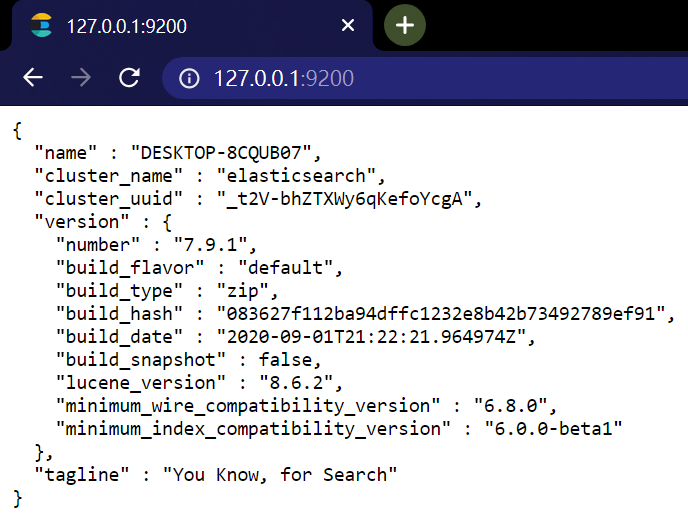Click the lucene_version value 8.6.2

tap(296, 383)
